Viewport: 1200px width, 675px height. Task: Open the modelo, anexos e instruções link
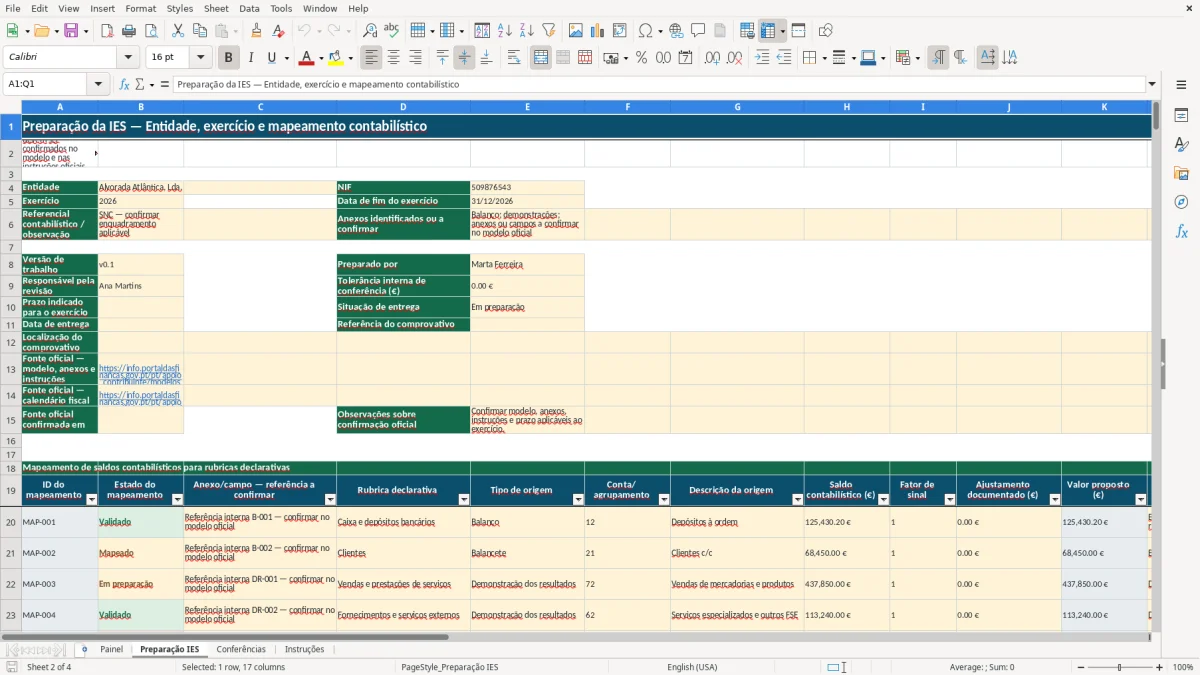click(140, 374)
